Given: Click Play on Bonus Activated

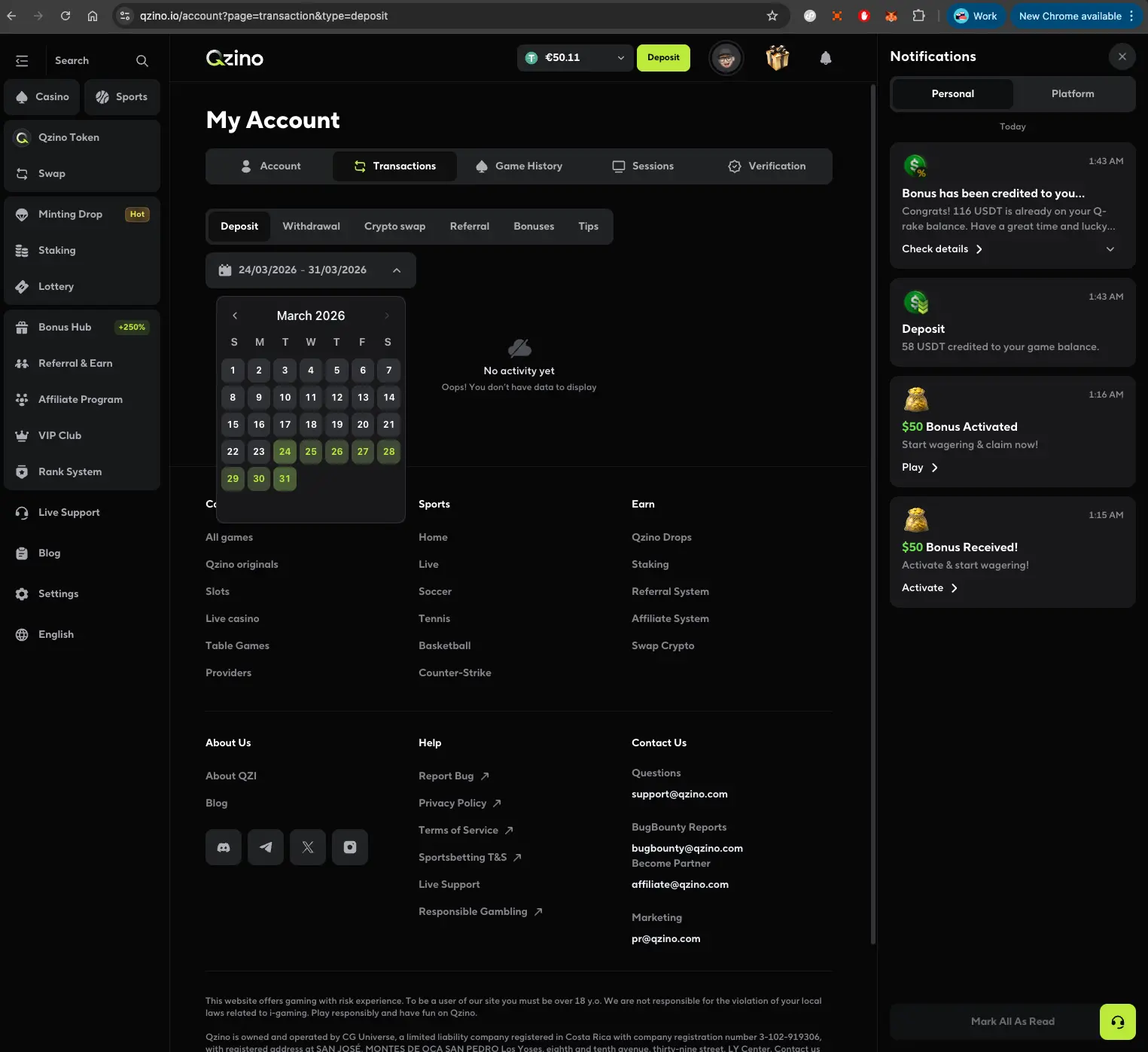Looking at the screenshot, I should [920, 468].
